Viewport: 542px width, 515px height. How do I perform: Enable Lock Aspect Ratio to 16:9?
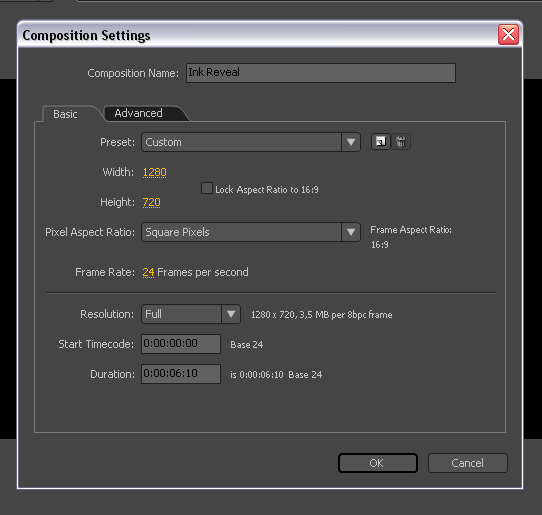pos(207,188)
